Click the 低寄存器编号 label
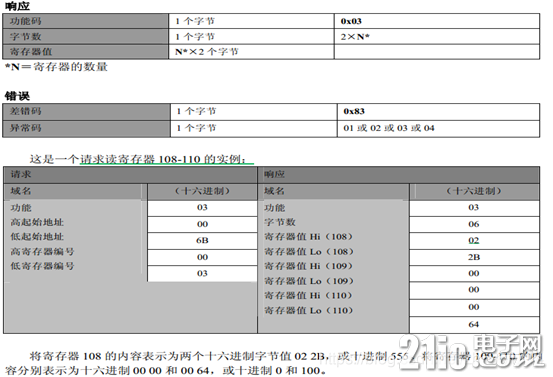Image resolution: width=553 pixels, height=377 pixels. 42,266
